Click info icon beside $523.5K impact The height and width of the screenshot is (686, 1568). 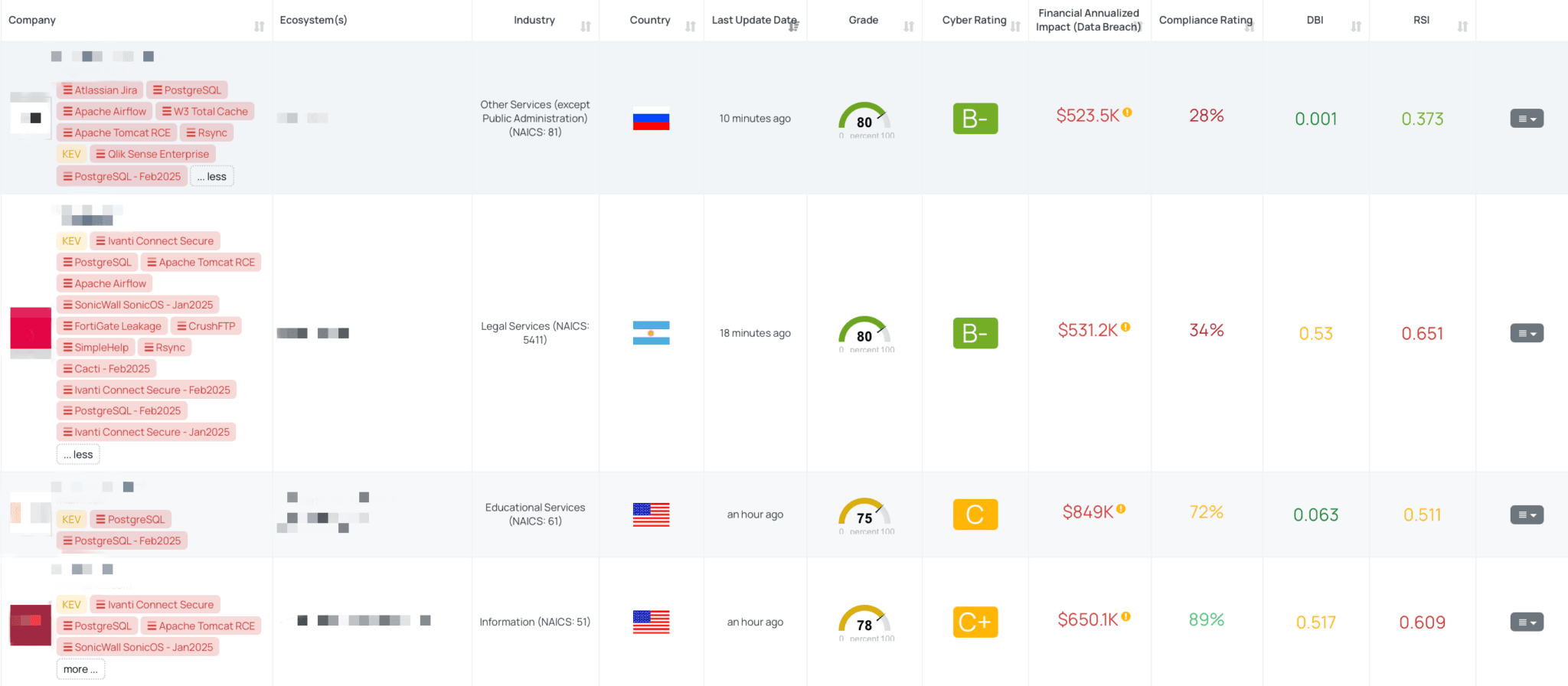[x=1127, y=113]
